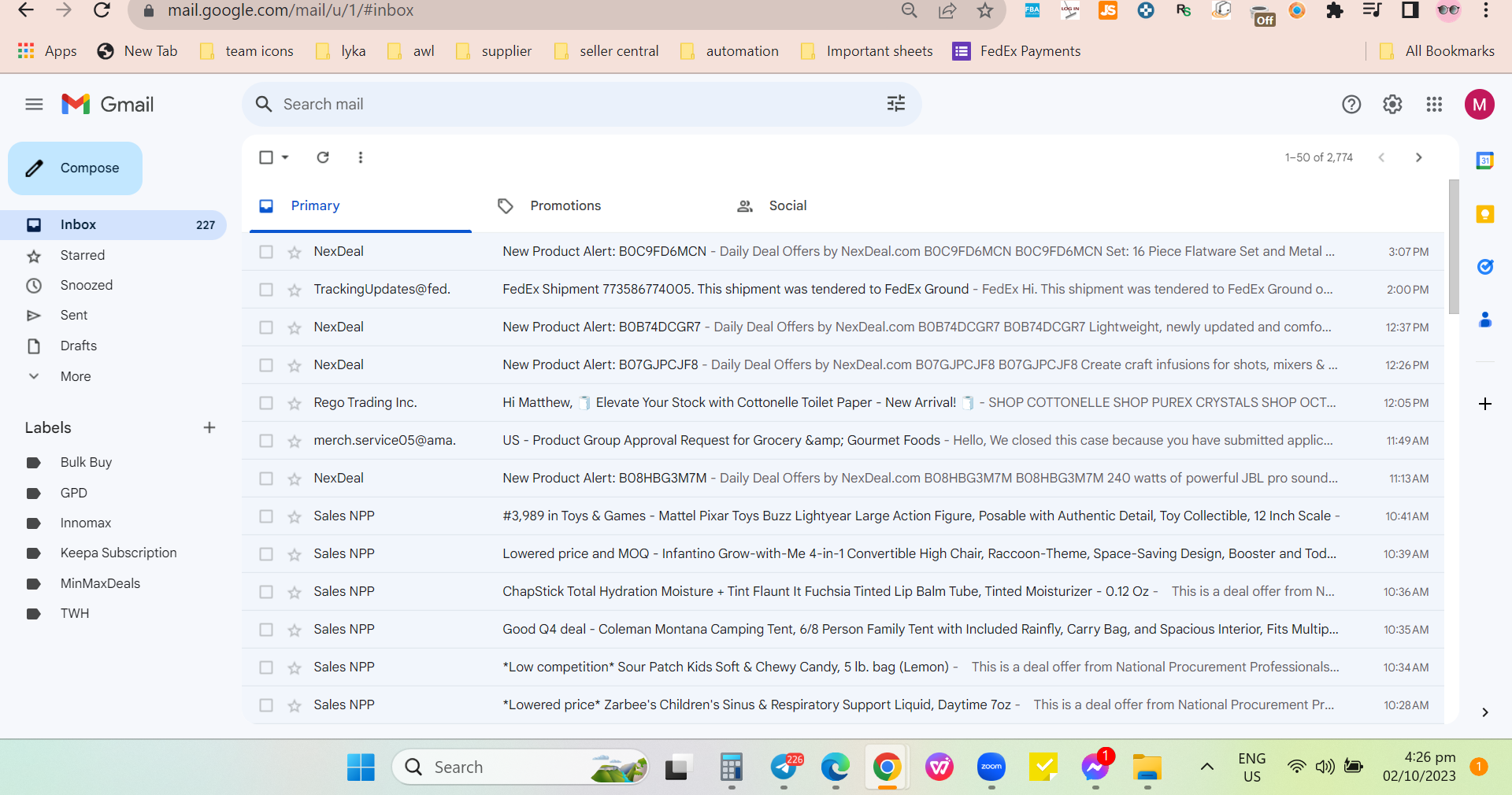Open Google account avatar M
The width and height of the screenshot is (1512, 795).
click(1480, 105)
